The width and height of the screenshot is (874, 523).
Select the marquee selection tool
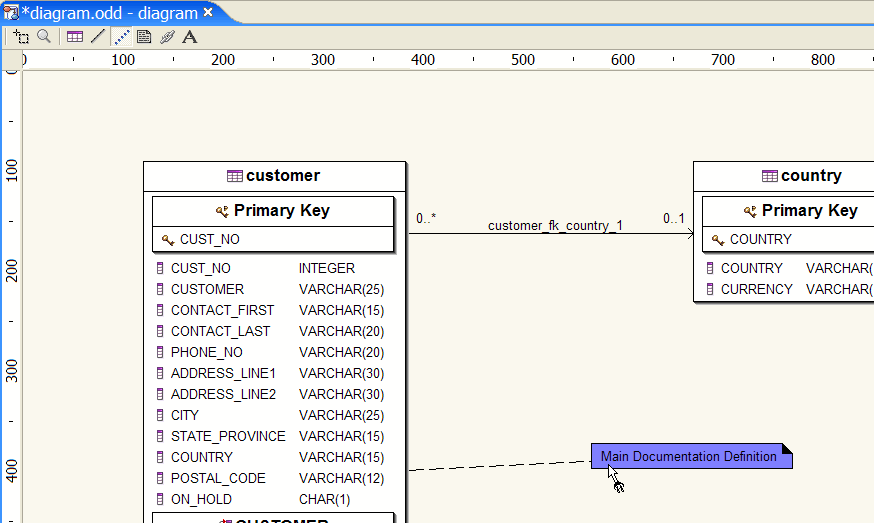21,37
